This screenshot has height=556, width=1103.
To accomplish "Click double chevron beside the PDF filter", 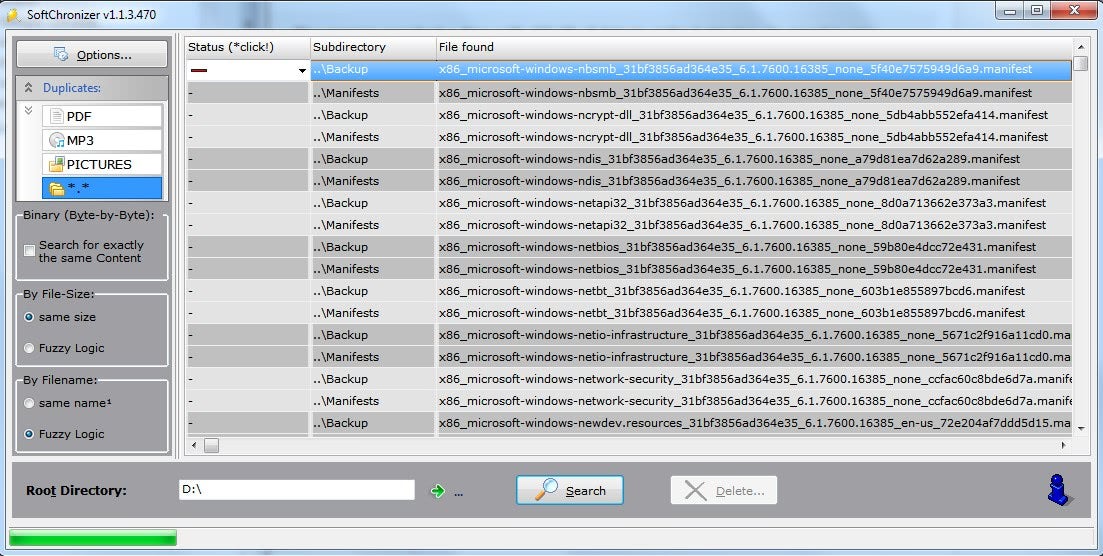I will [x=28, y=111].
